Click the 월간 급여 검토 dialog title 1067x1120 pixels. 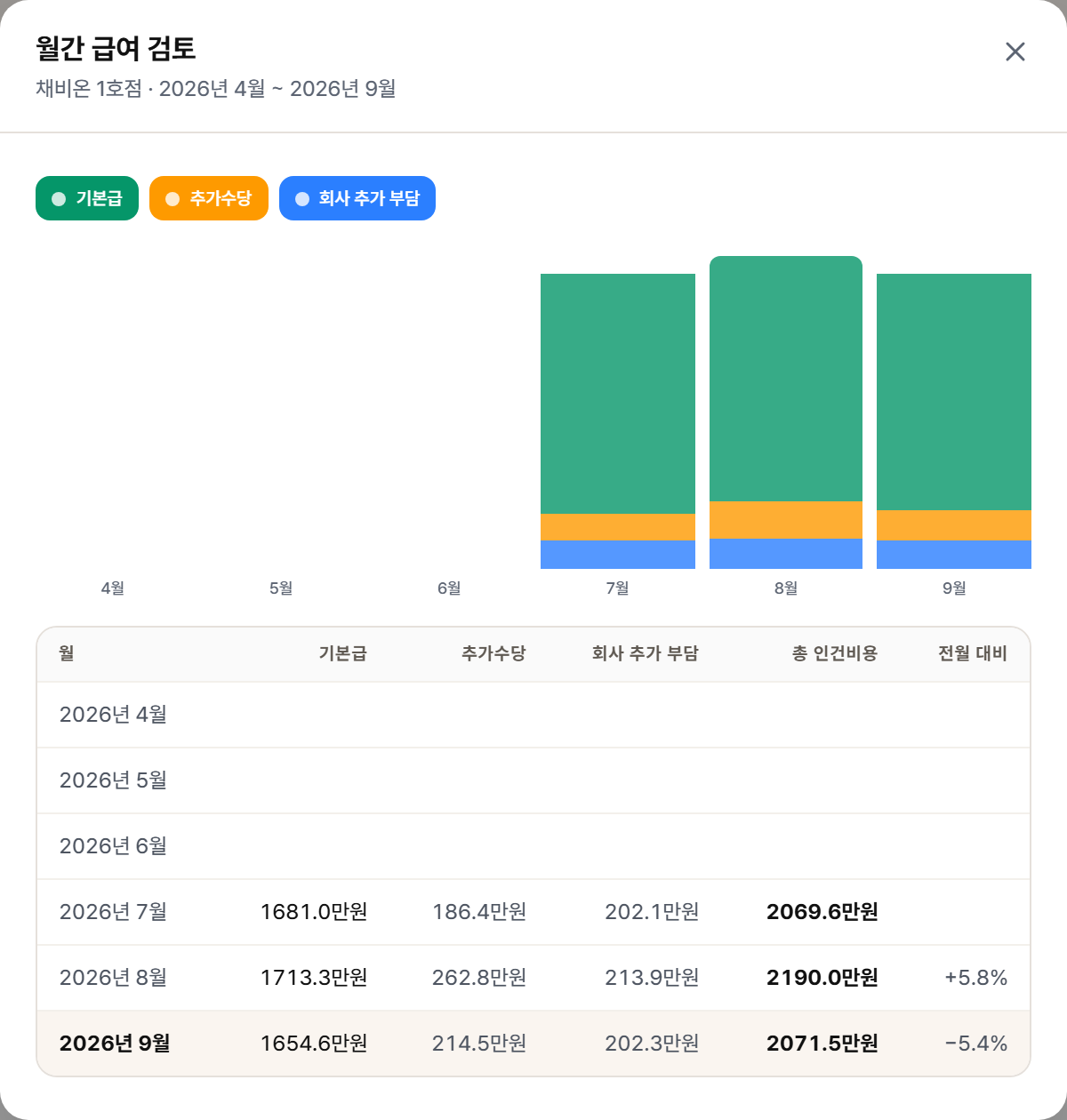[x=116, y=48]
